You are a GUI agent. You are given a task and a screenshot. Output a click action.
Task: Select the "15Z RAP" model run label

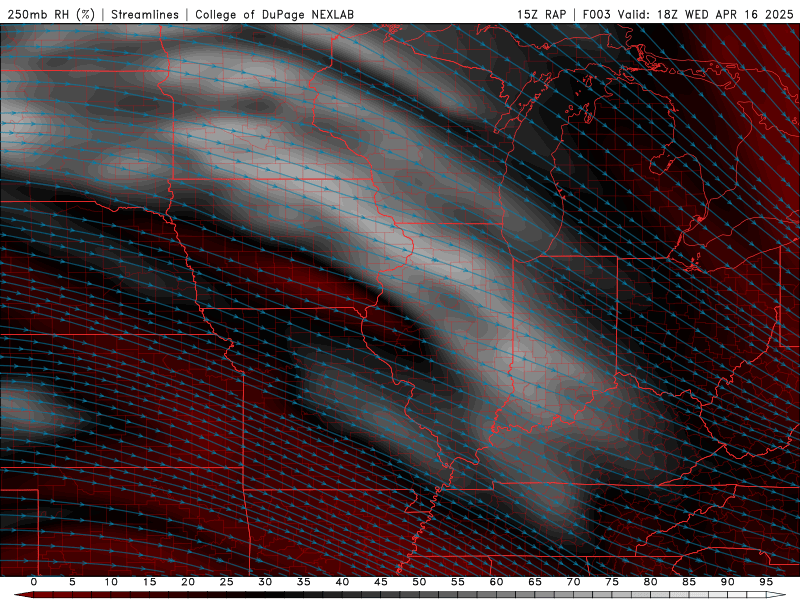[541, 14]
